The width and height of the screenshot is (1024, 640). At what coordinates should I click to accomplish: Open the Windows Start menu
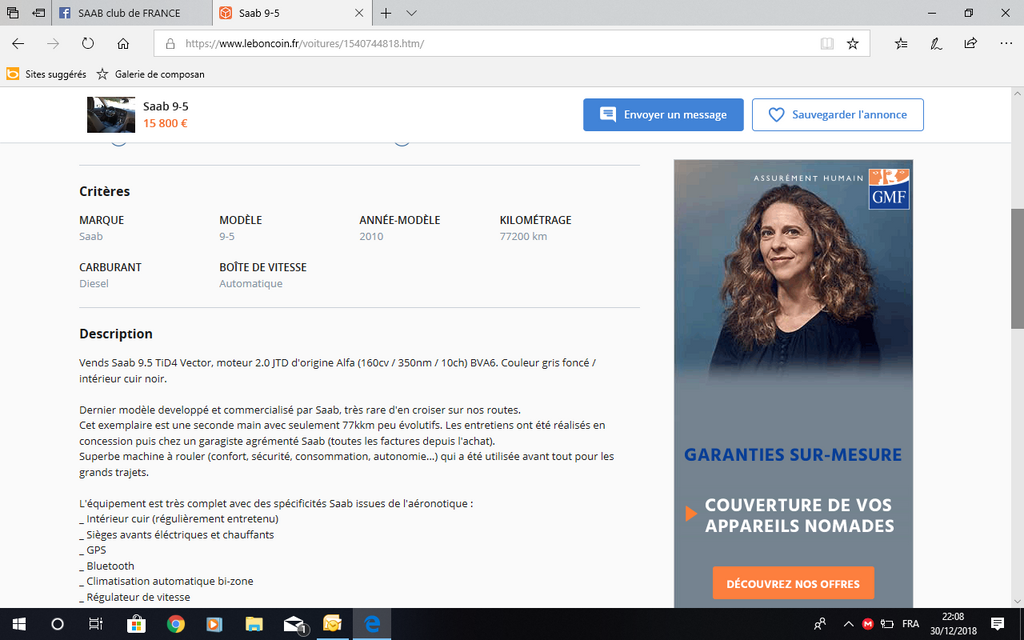click(19, 624)
